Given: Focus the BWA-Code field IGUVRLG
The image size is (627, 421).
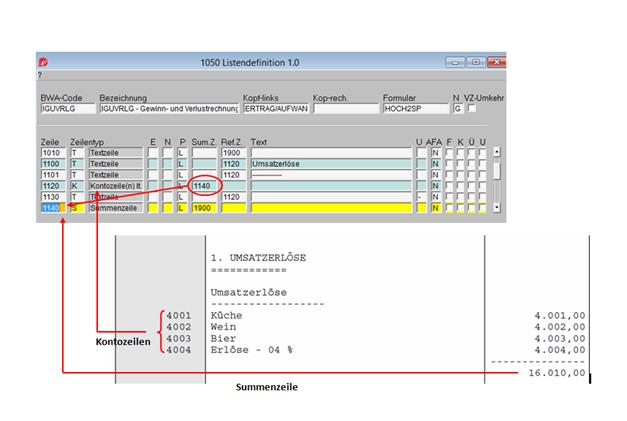Looking at the screenshot, I should [x=68, y=109].
